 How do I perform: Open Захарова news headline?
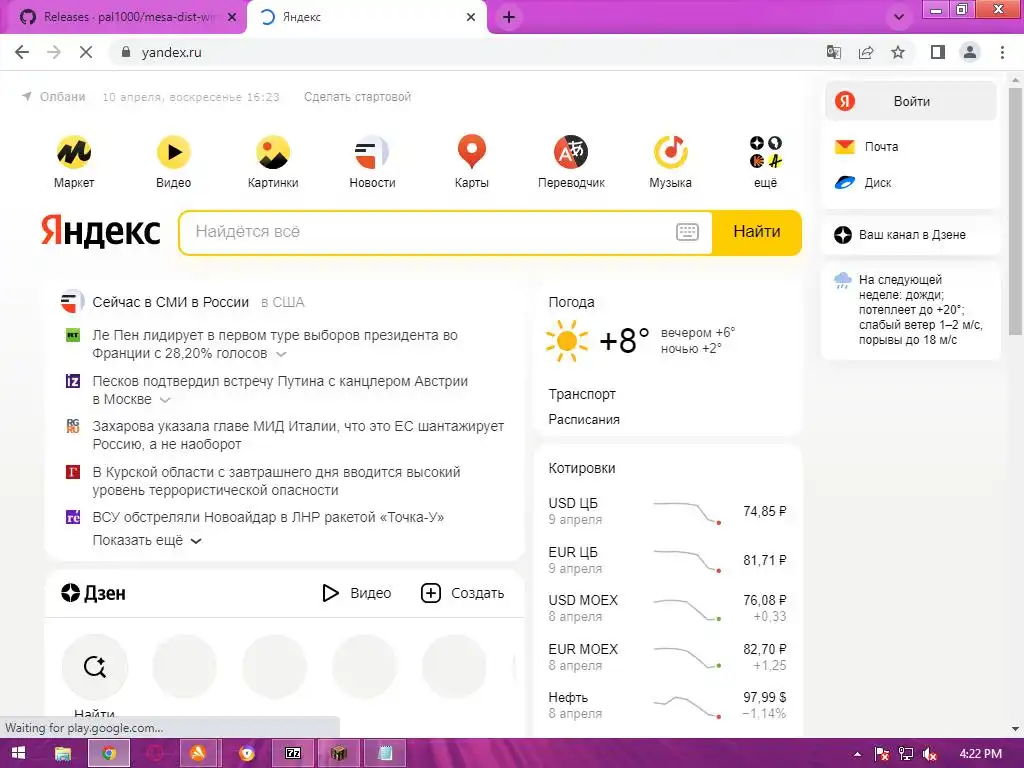click(x=298, y=435)
